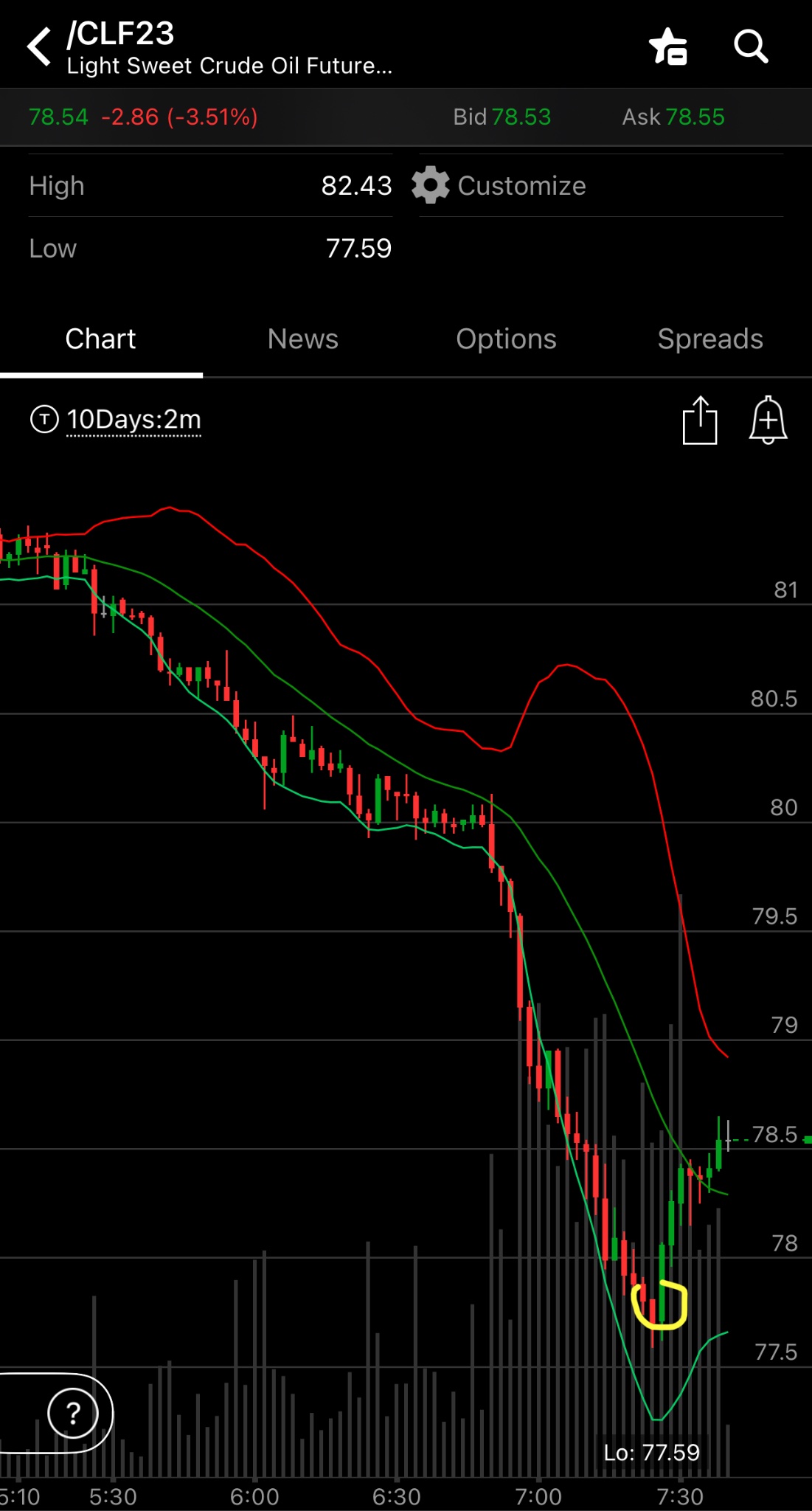Tap the /CLF23 symbol title
The height and width of the screenshot is (1511, 812).
pyautogui.click(x=120, y=33)
